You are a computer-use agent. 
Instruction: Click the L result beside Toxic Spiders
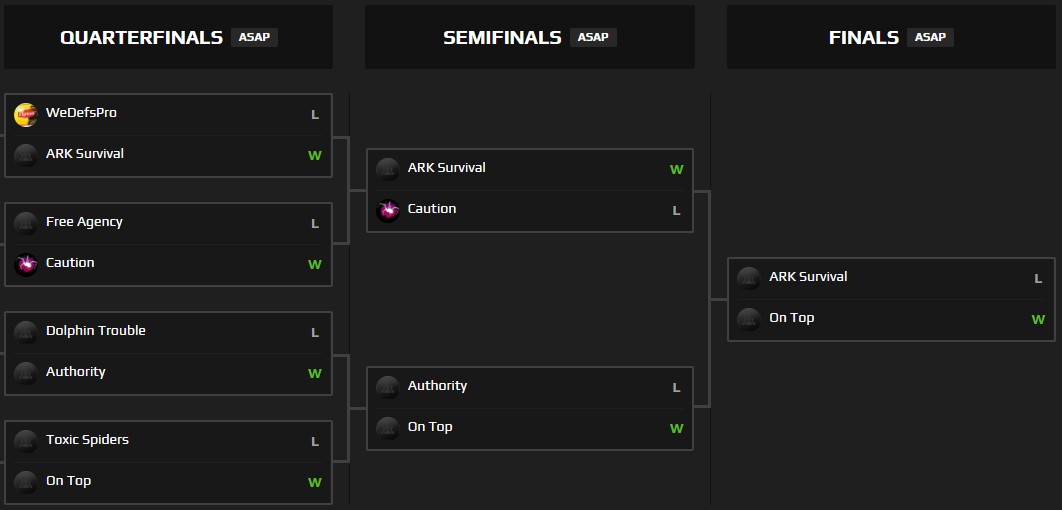(x=315, y=442)
